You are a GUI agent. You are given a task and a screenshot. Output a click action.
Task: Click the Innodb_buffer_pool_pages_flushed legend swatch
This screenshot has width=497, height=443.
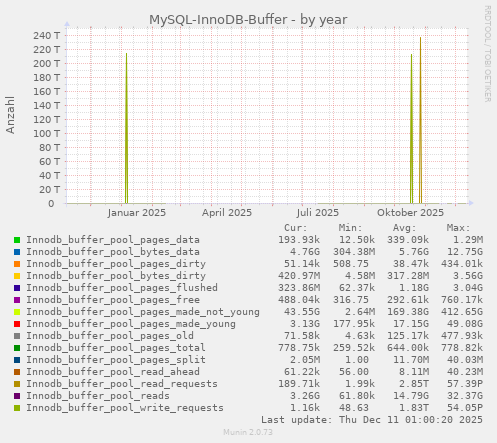pyautogui.click(x=17, y=288)
